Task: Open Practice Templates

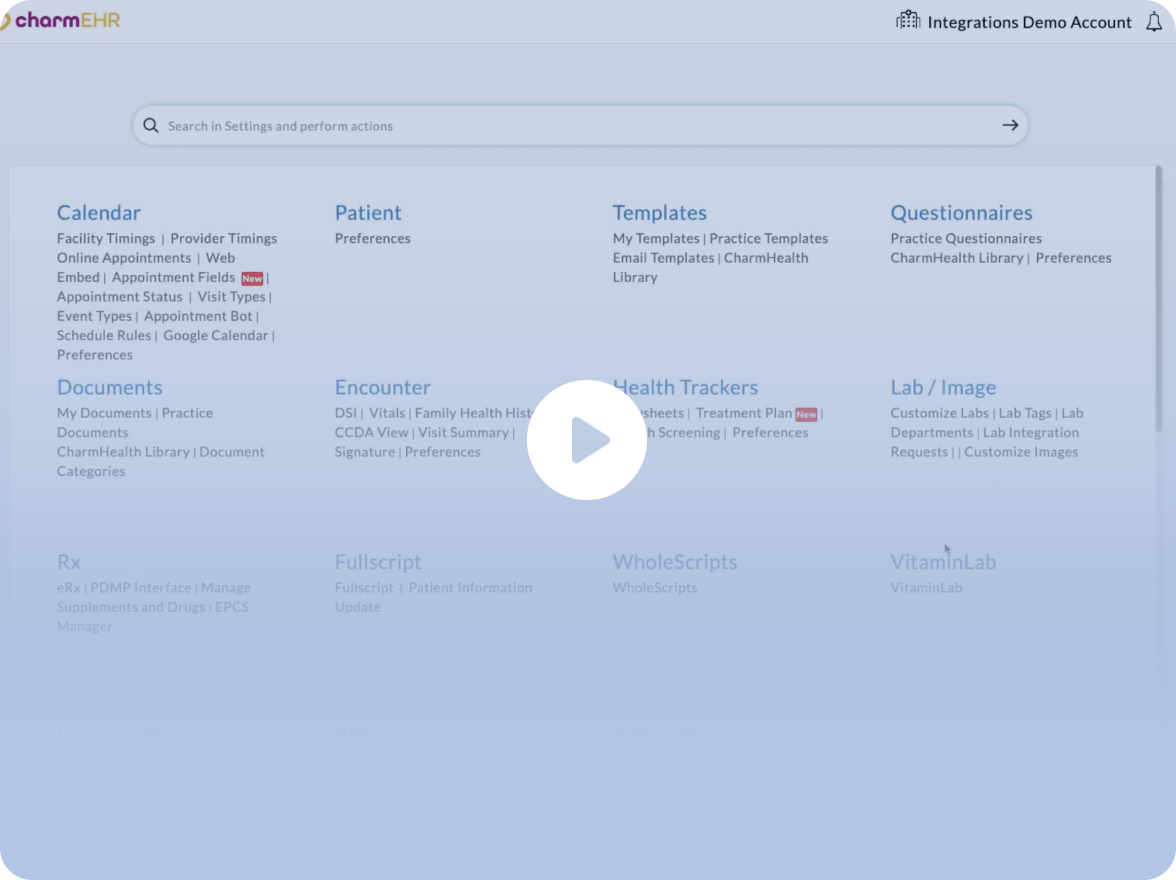Action: pyautogui.click(x=768, y=238)
